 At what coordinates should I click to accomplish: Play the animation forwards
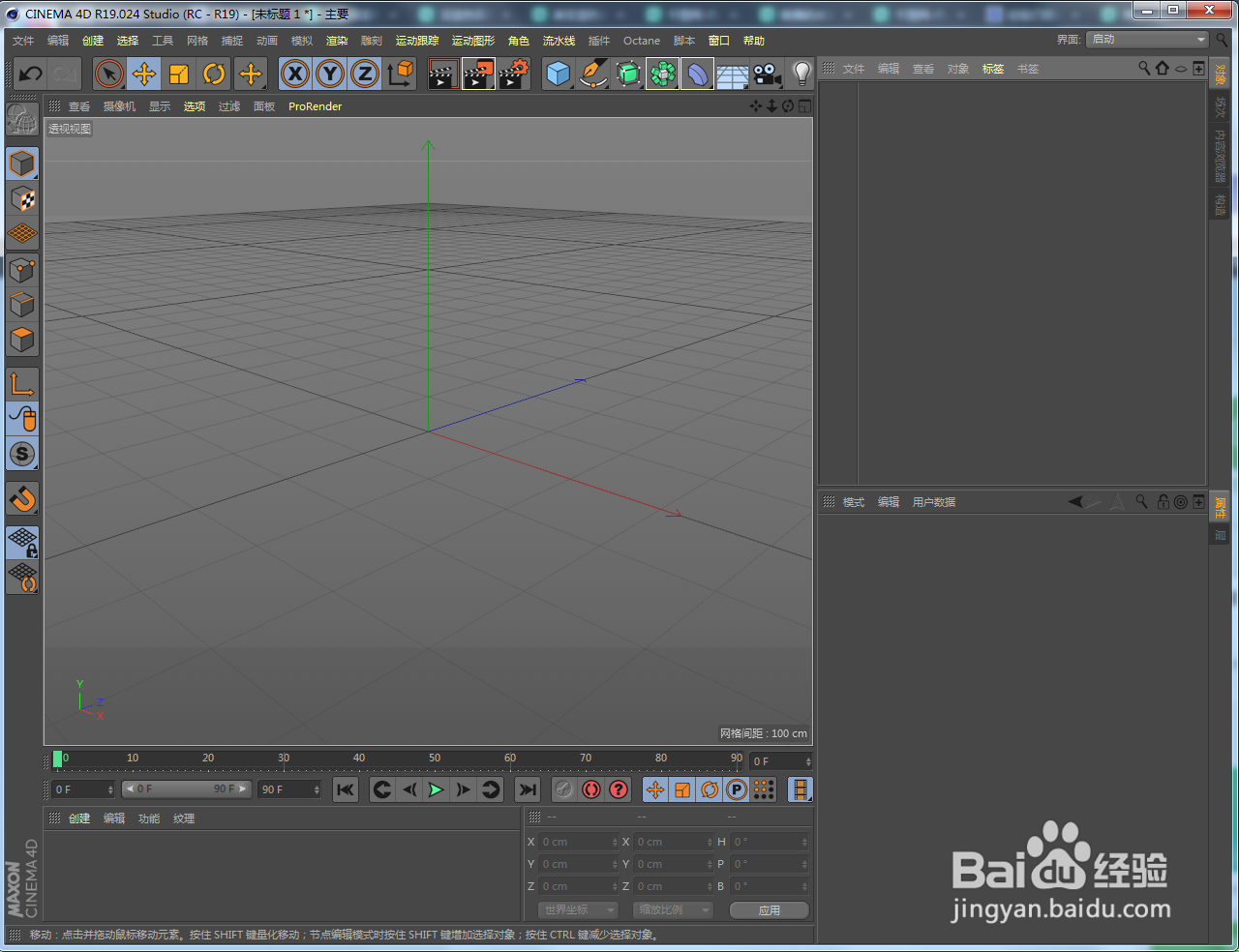437,789
